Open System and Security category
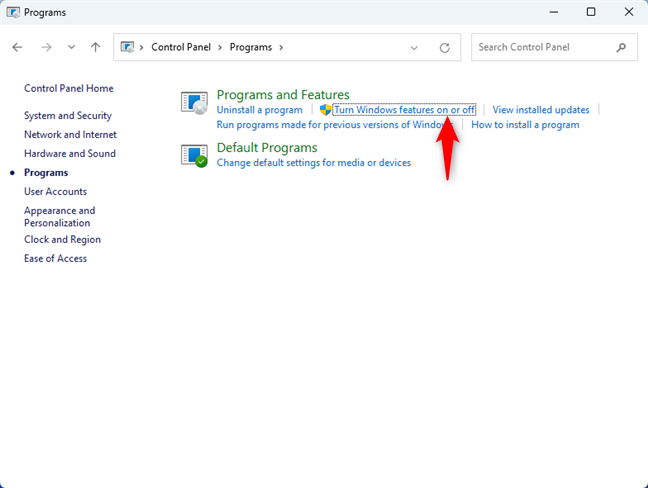 (68, 116)
